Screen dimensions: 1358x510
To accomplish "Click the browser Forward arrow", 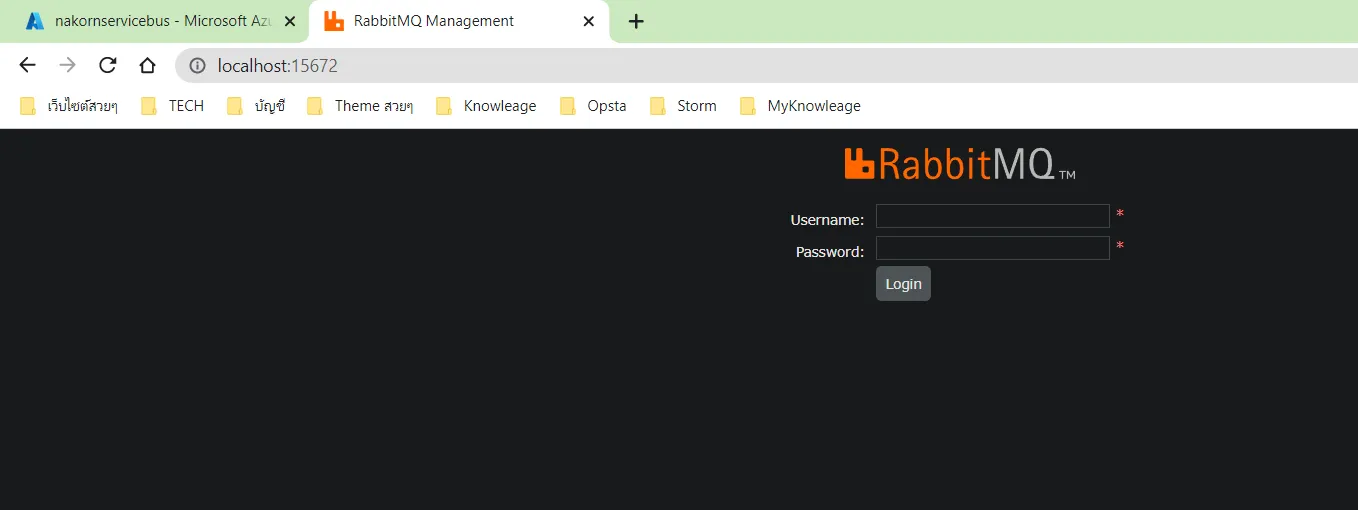I will coord(67,65).
